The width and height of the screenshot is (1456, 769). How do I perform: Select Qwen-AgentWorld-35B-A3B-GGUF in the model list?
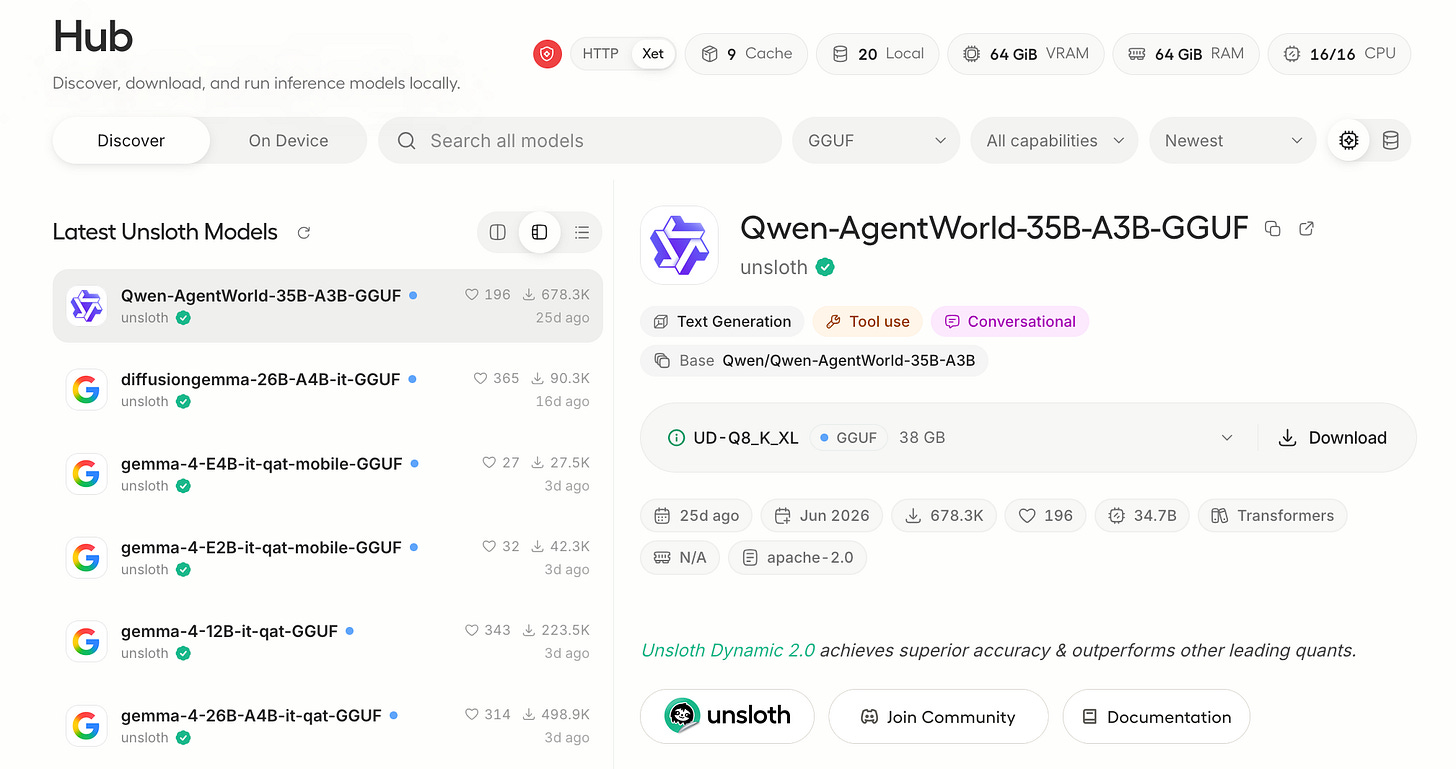coord(328,306)
